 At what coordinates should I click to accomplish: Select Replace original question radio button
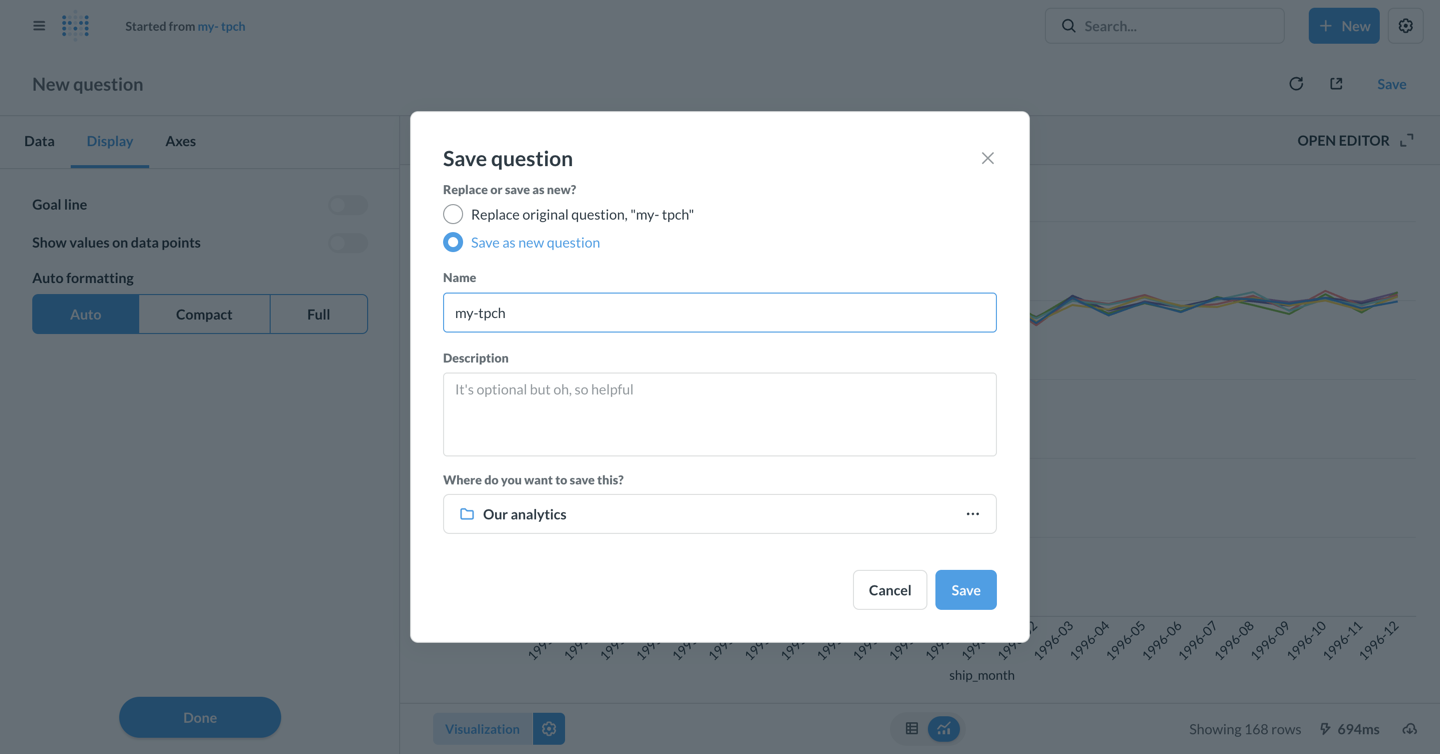coord(453,214)
